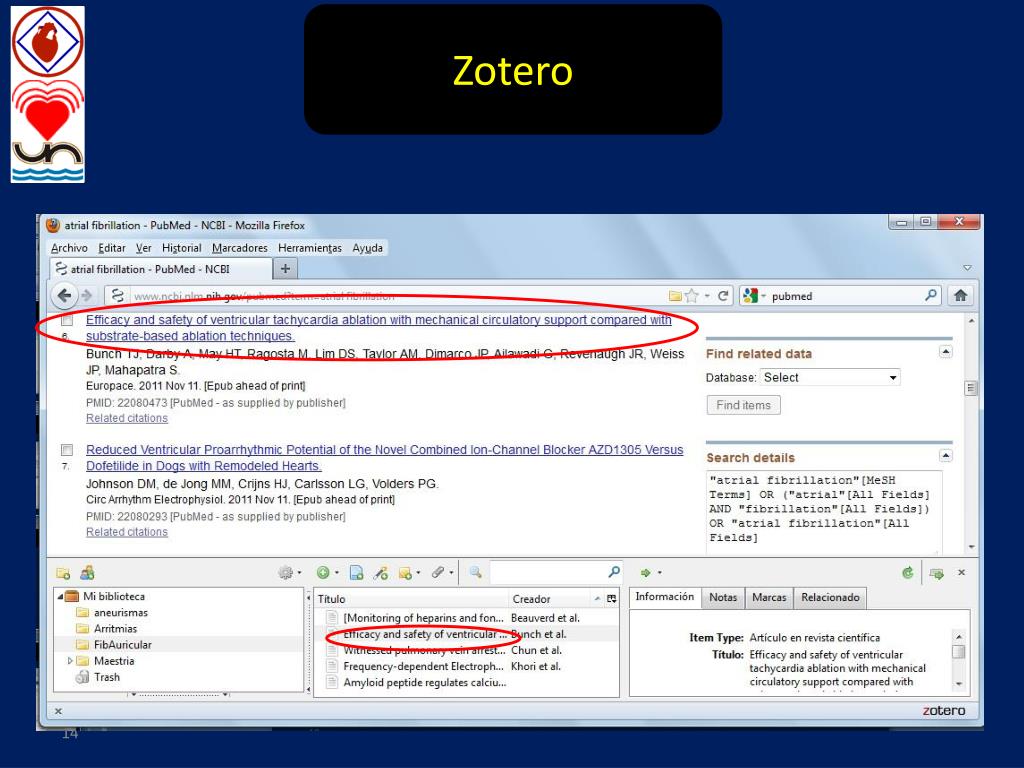
Task: Select the aneurismas collection
Action: (121, 613)
